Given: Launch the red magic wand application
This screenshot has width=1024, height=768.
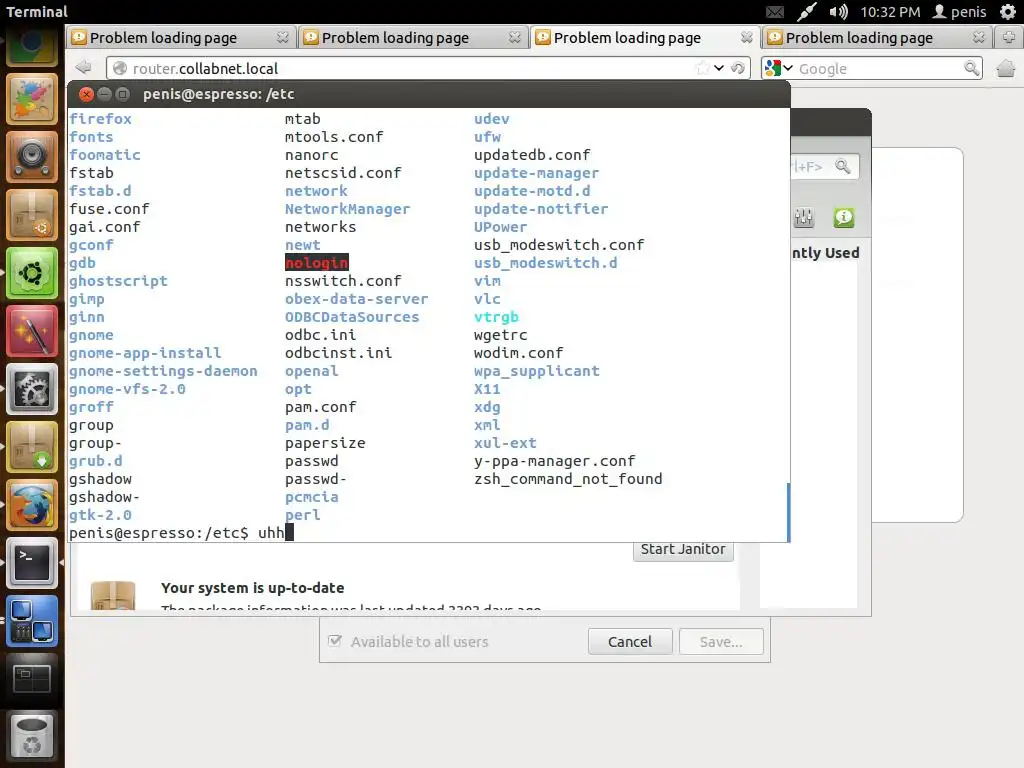Looking at the screenshot, I should tap(31, 330).
